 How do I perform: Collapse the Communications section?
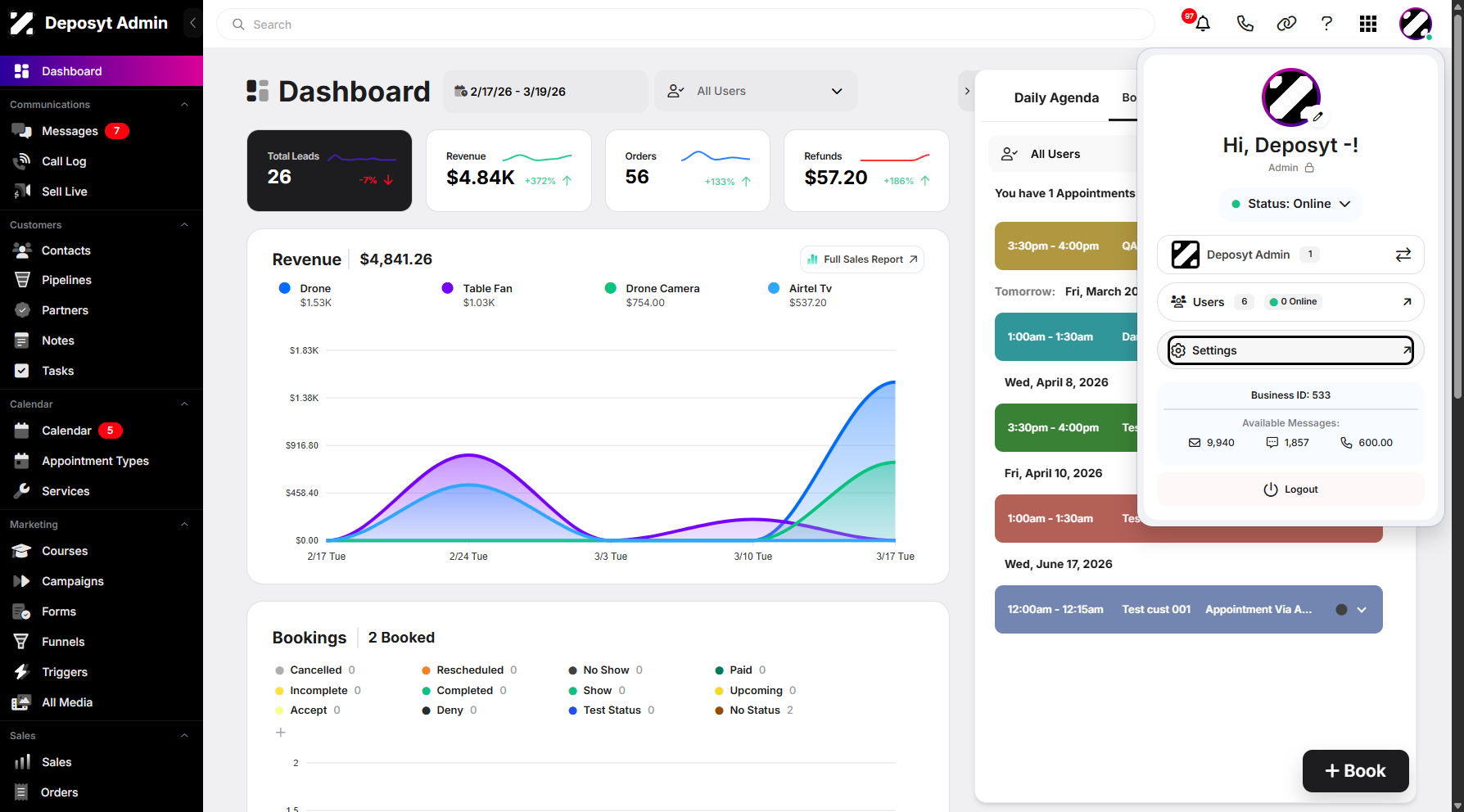click(x=184, y=105)
